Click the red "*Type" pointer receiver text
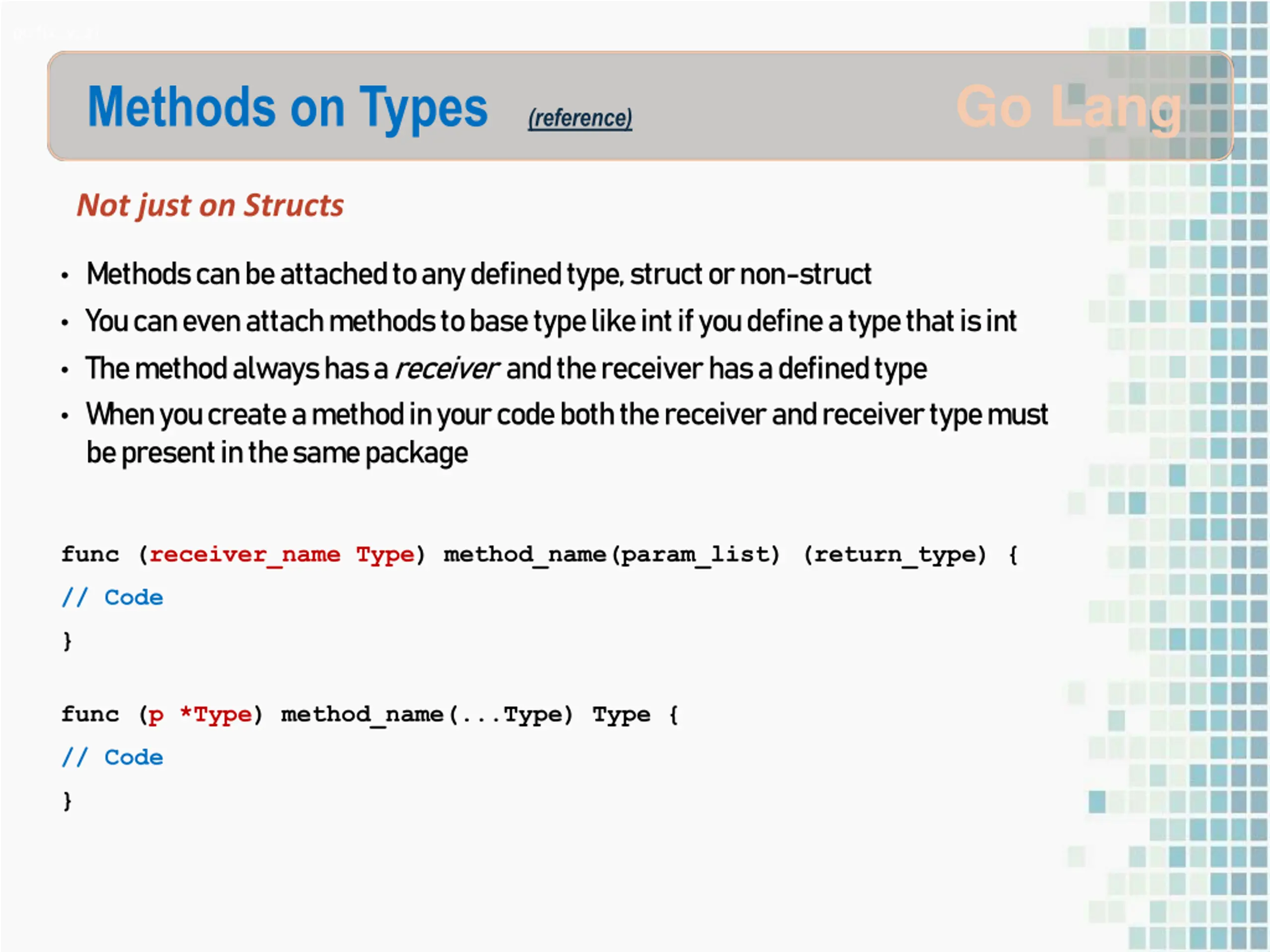 point(216,715)
